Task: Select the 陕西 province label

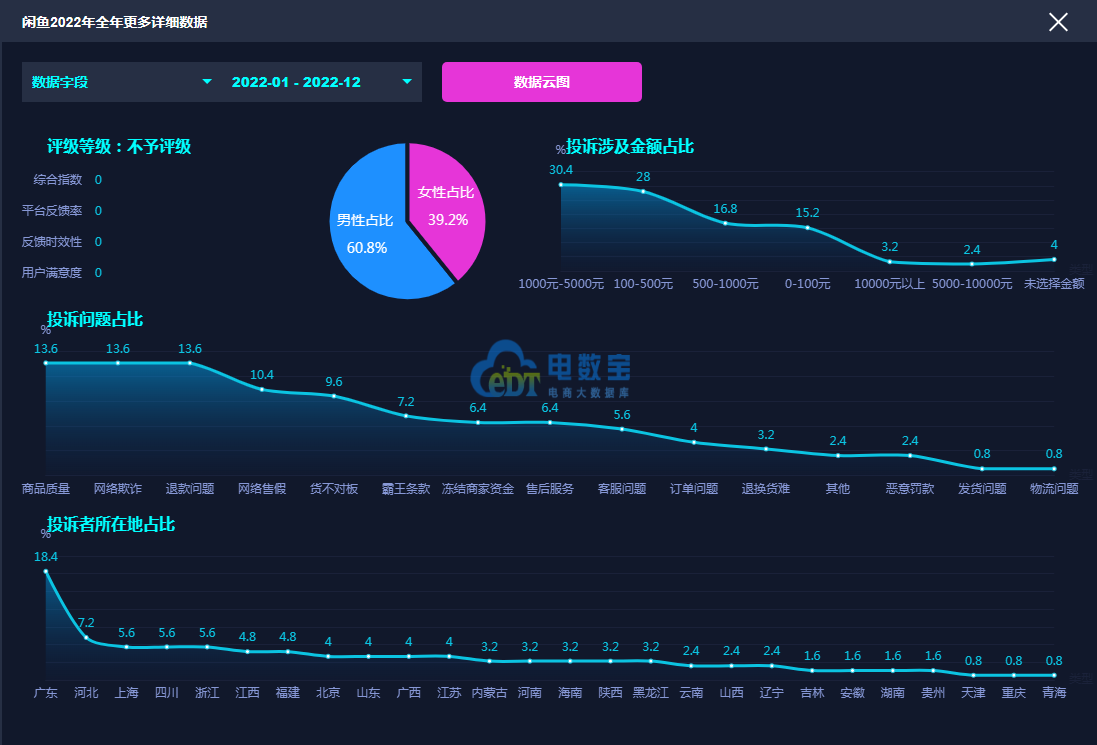Action: pos(611,693)
